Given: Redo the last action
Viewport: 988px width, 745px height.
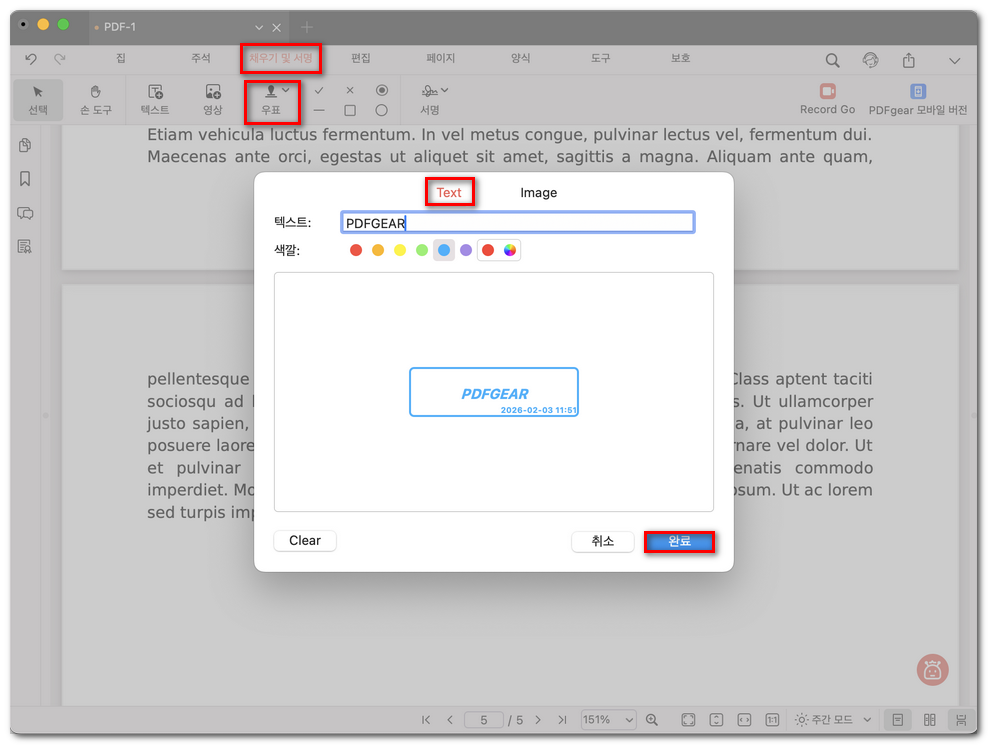Looking at the screenshot, I should (60, 59).
